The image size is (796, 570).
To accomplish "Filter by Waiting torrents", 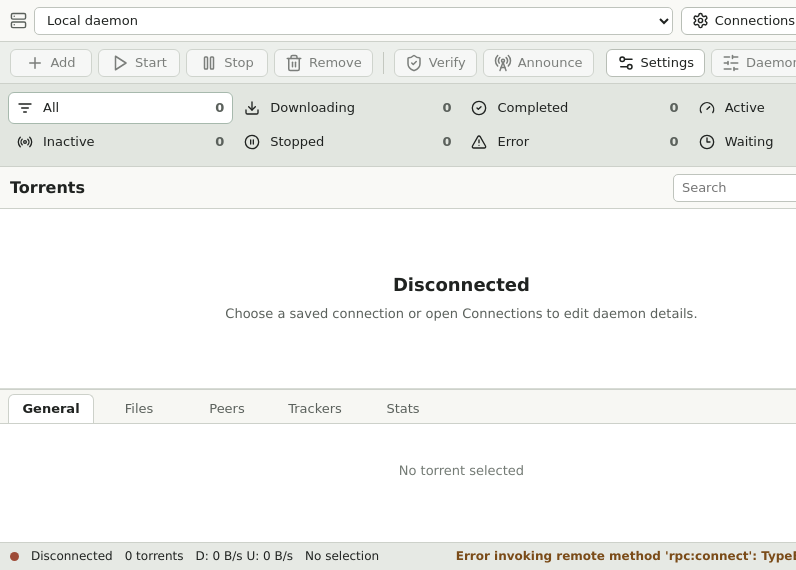I will click(743, 142).
